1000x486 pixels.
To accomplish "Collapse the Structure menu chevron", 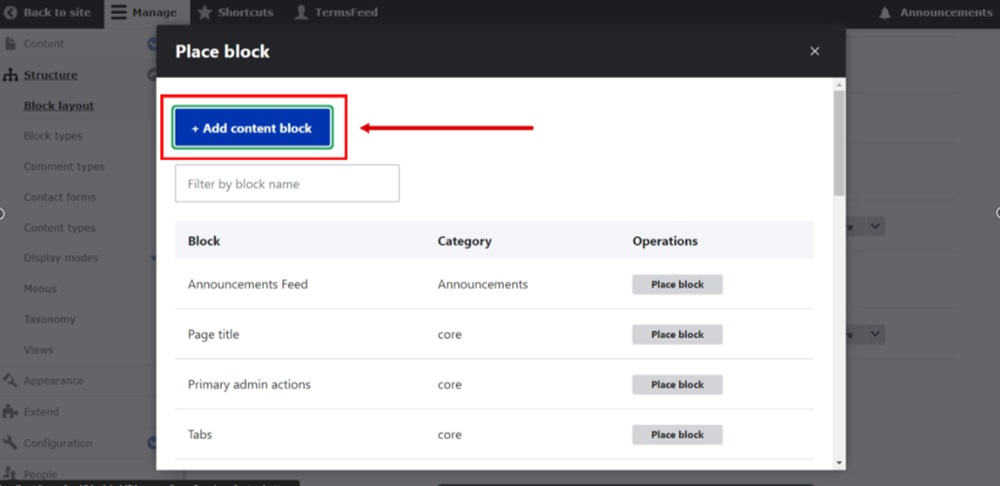I will (x=152, y=75).
